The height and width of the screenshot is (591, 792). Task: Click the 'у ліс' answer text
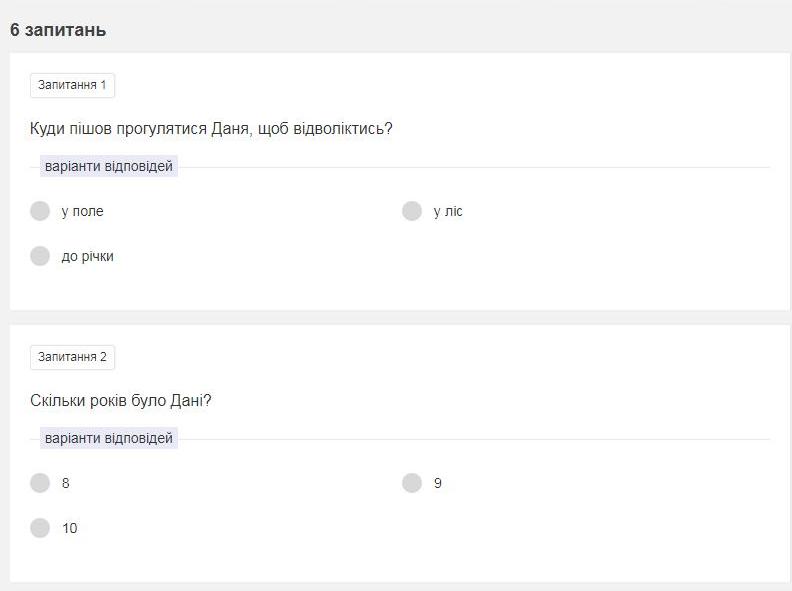(448, 211)
